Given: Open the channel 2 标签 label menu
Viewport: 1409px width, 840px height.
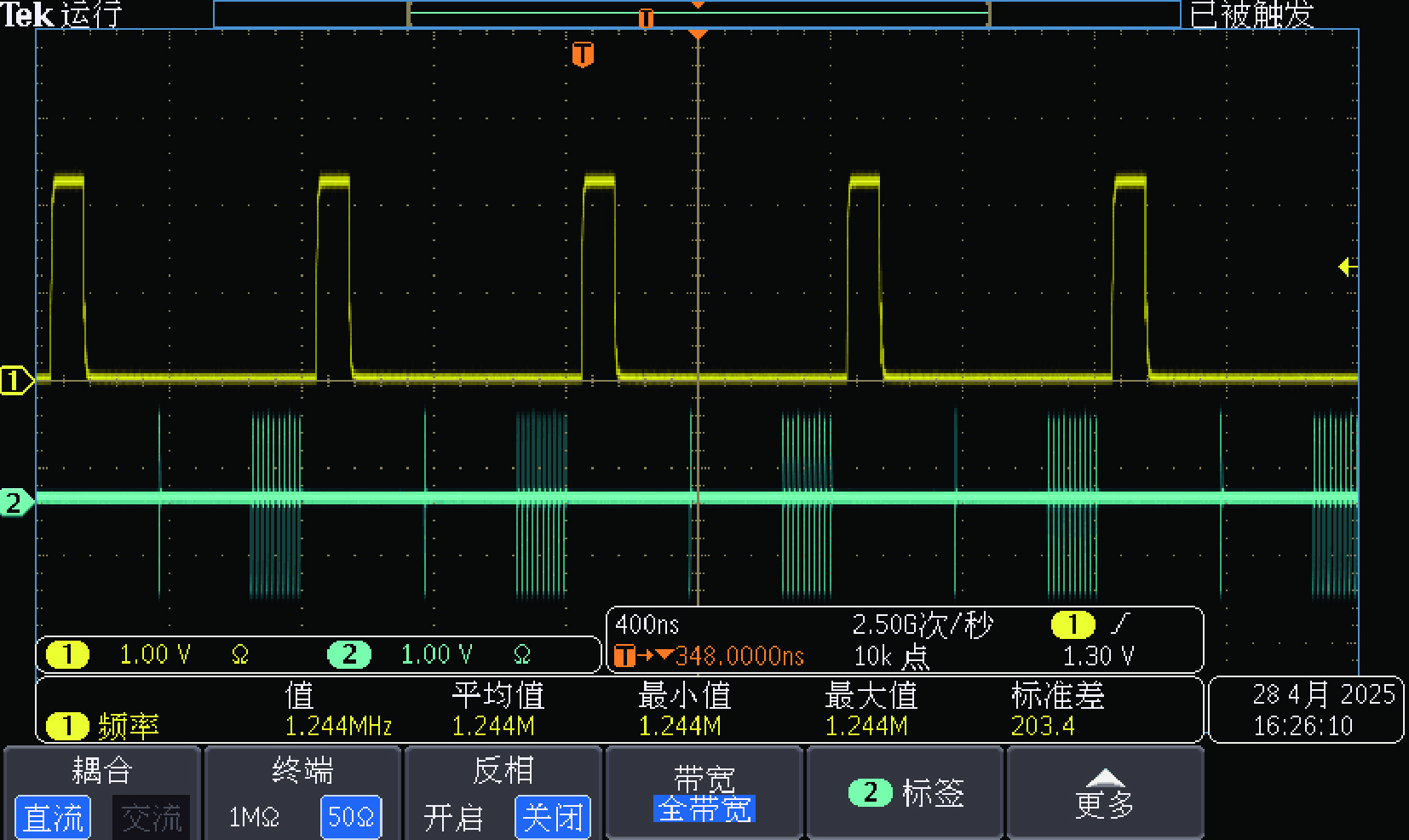Looking at the screenshot, I should coord(905,793).
